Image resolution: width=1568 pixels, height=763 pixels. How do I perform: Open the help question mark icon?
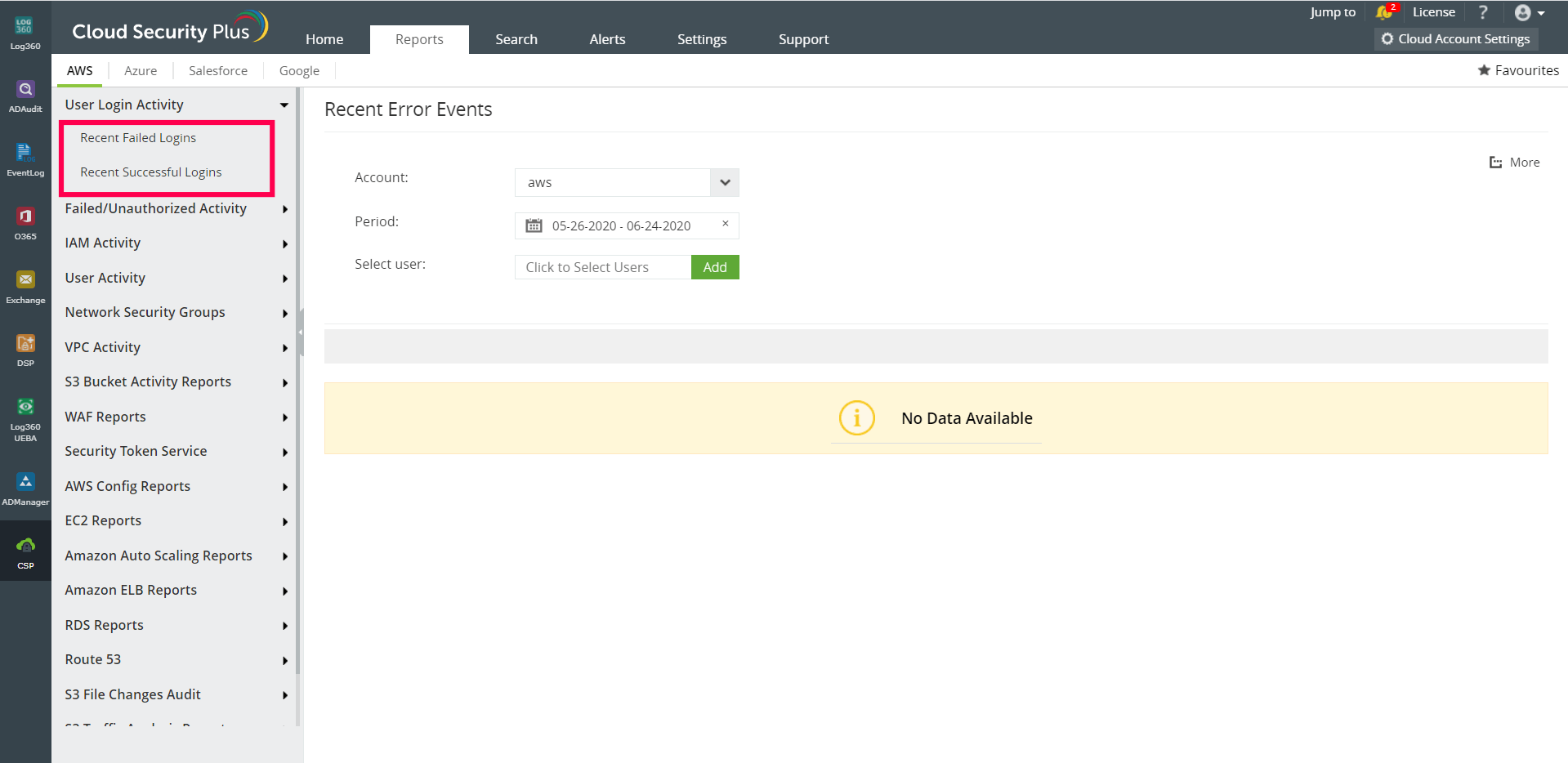(x=1483, y=12)
